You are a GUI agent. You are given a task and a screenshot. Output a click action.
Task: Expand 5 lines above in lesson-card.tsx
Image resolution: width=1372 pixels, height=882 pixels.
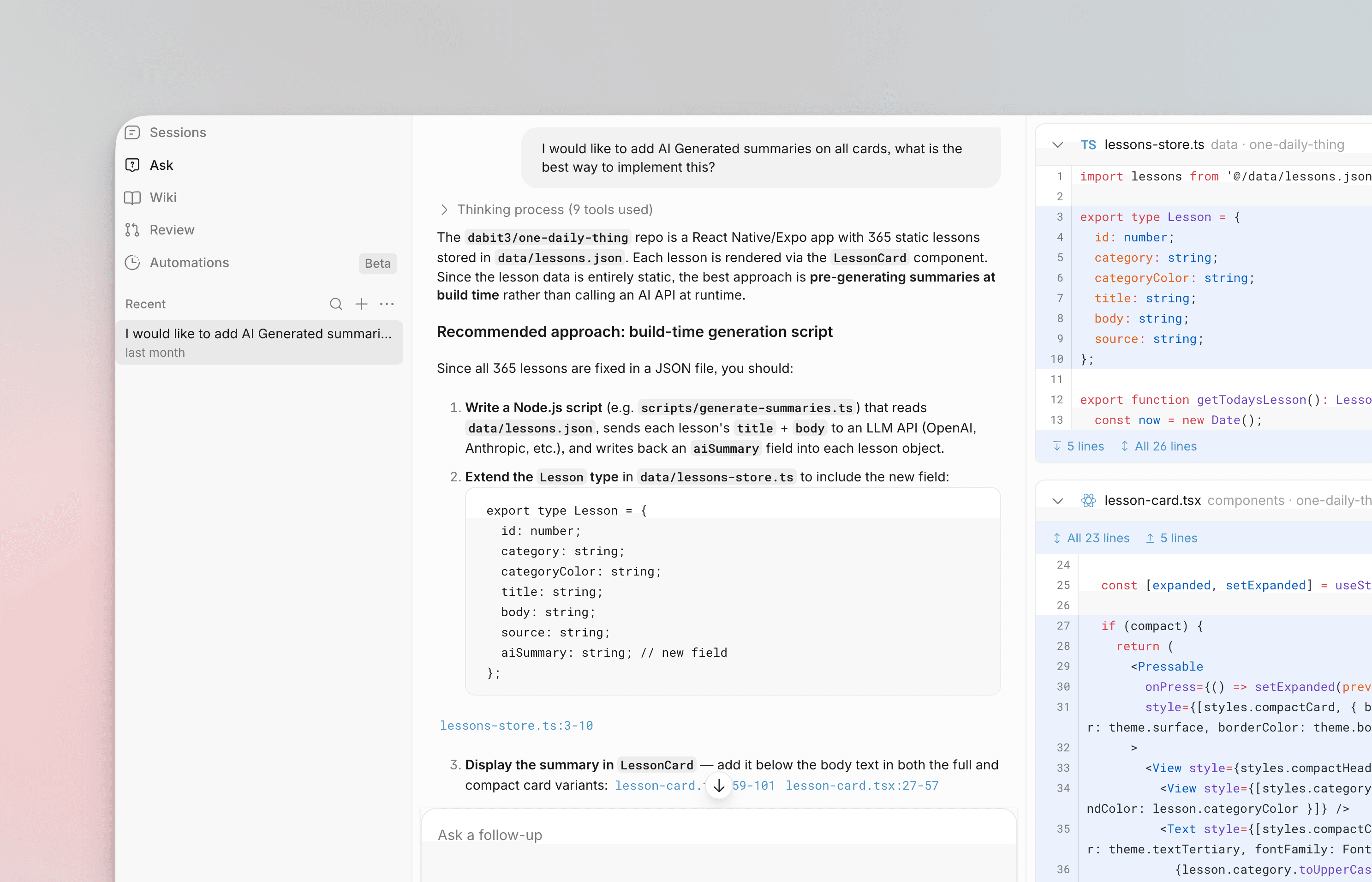click(x=1171, y=538)
